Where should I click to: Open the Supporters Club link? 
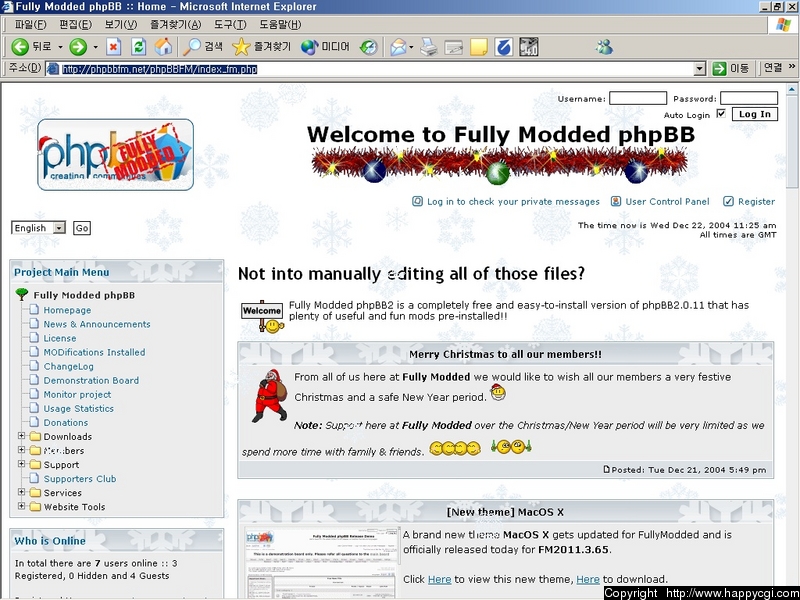click(x=80, y=479)
